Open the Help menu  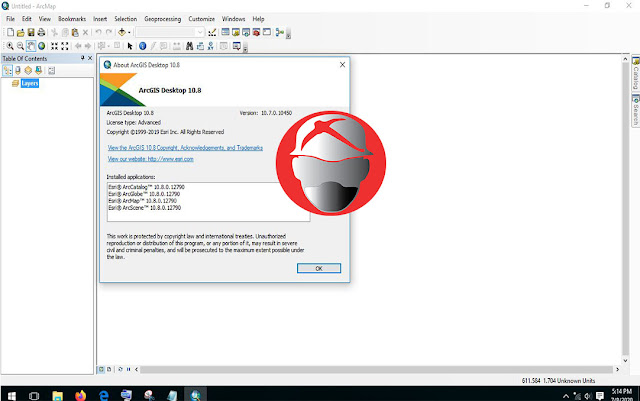click(x=258, y=19)
